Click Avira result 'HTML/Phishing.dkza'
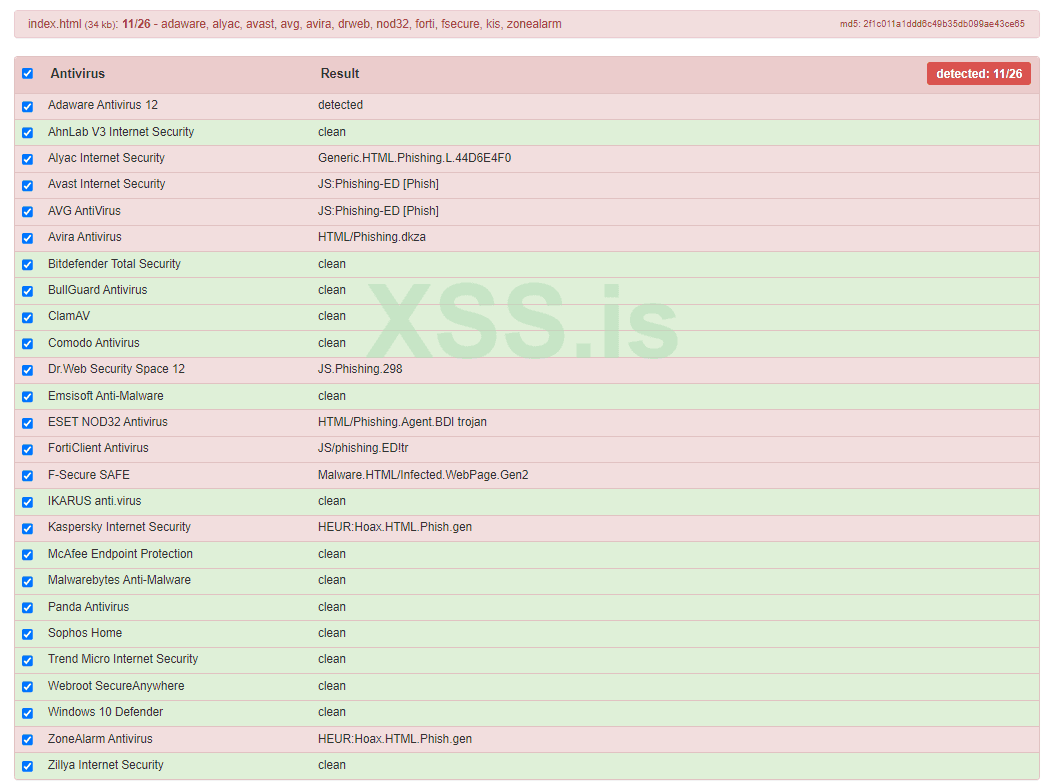Viewport: 1044px width, 784px height. tap(372, 237)
